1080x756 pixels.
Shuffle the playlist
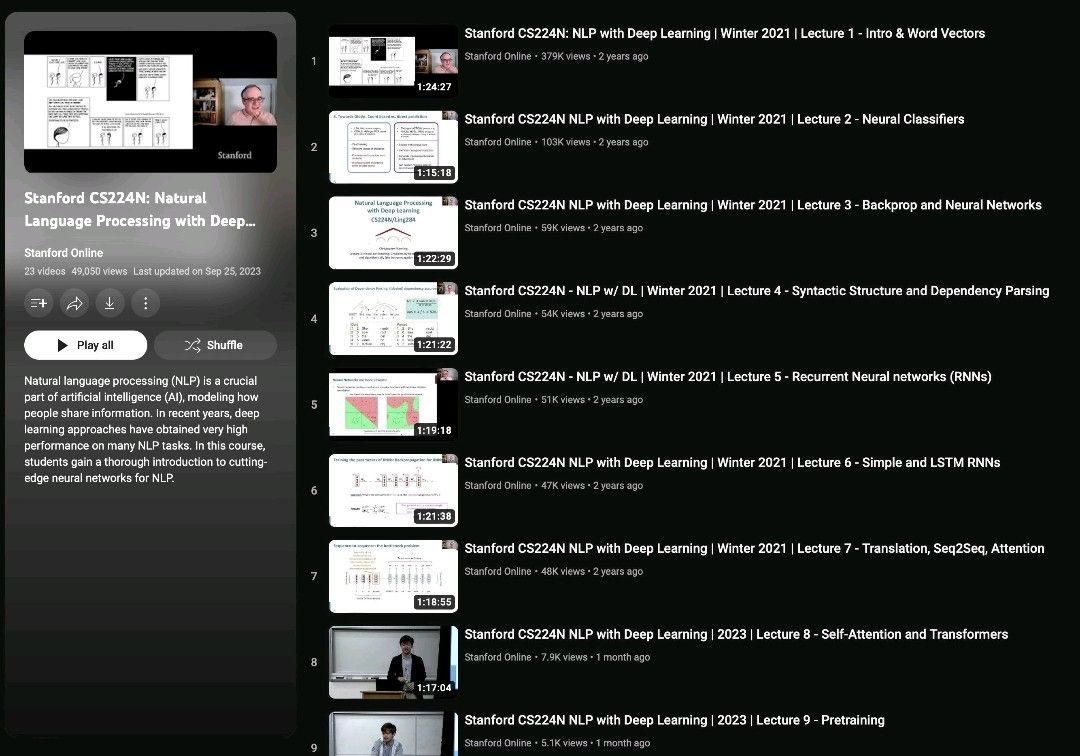click(x=215, y=345)
